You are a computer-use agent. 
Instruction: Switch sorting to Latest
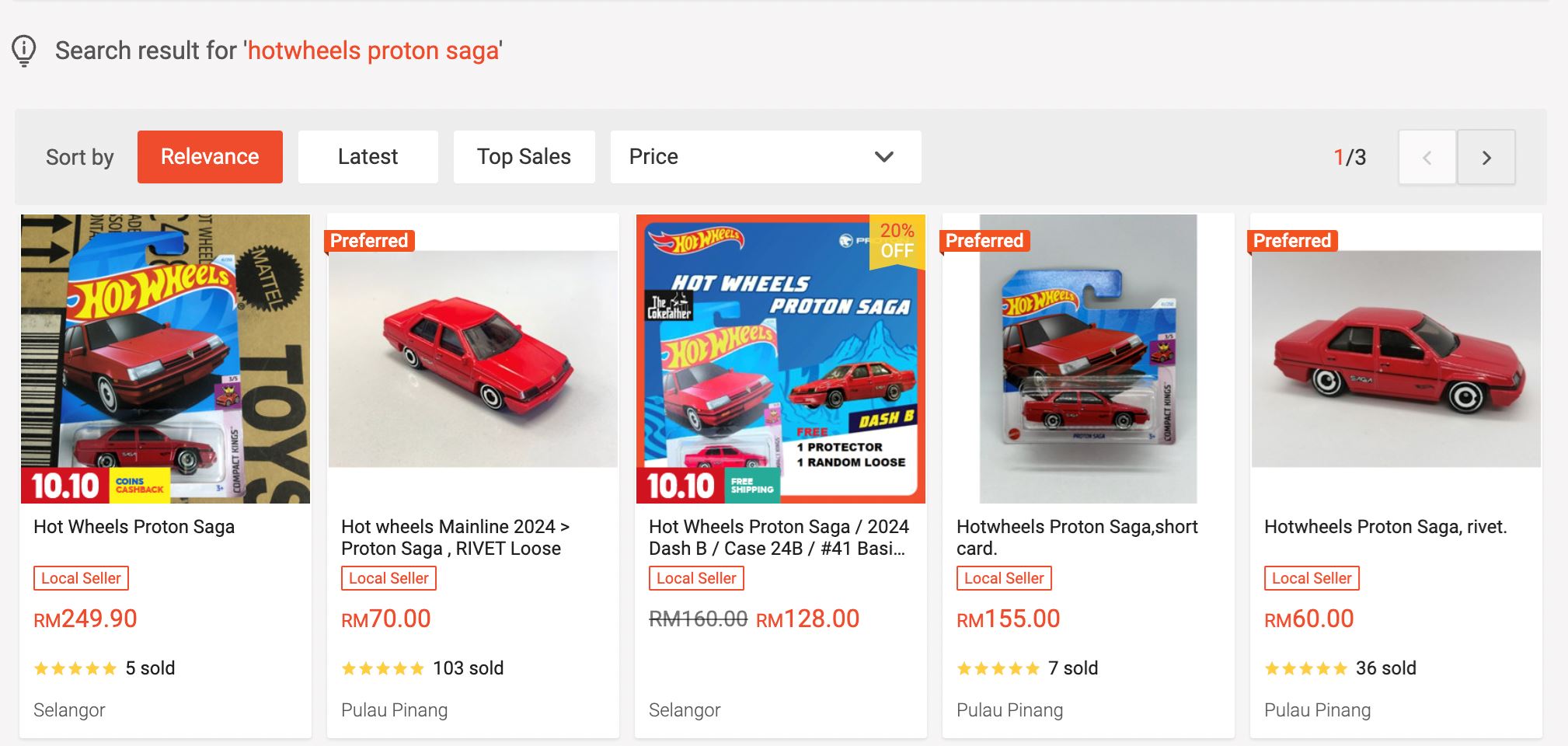click(368, 156)
